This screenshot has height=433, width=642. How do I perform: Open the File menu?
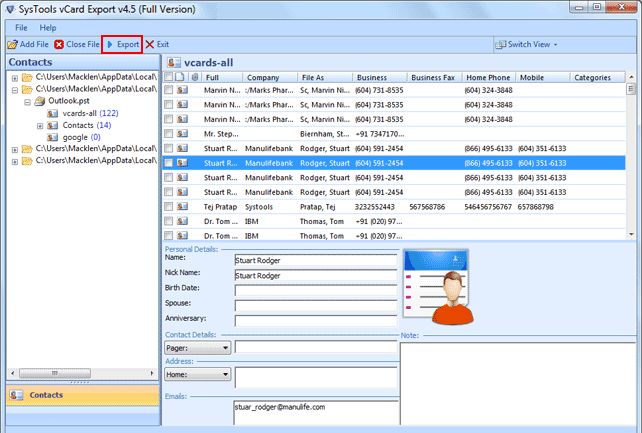coord(21,28)
